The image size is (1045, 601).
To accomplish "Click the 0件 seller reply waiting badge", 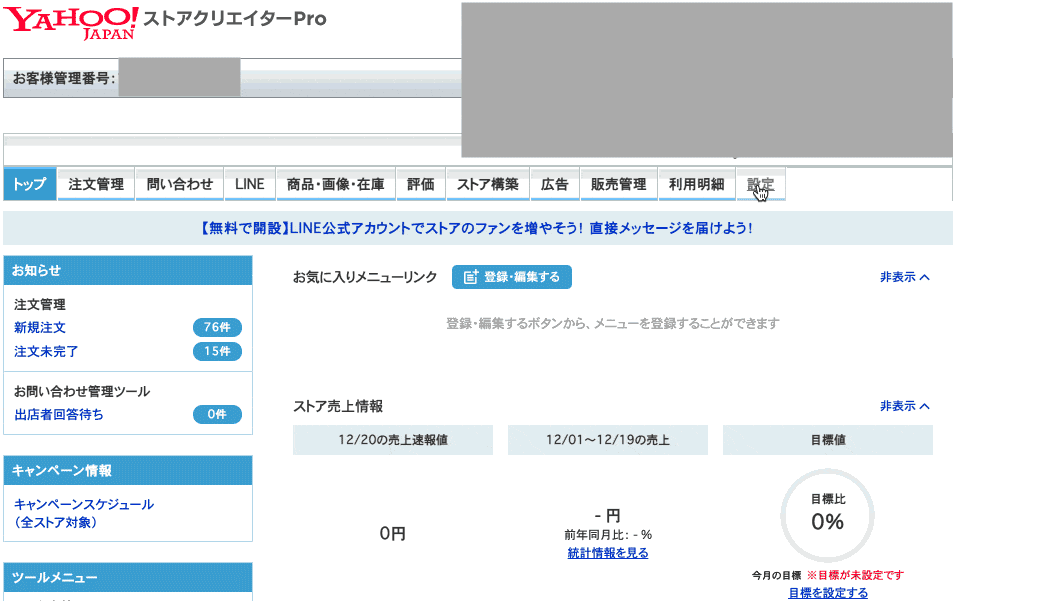I will pyautogui.click(x=216, y=414).
